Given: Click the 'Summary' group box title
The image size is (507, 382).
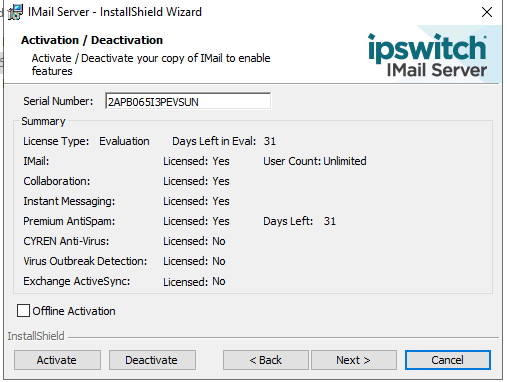Looking at the screenshot, I should [43, 121].
